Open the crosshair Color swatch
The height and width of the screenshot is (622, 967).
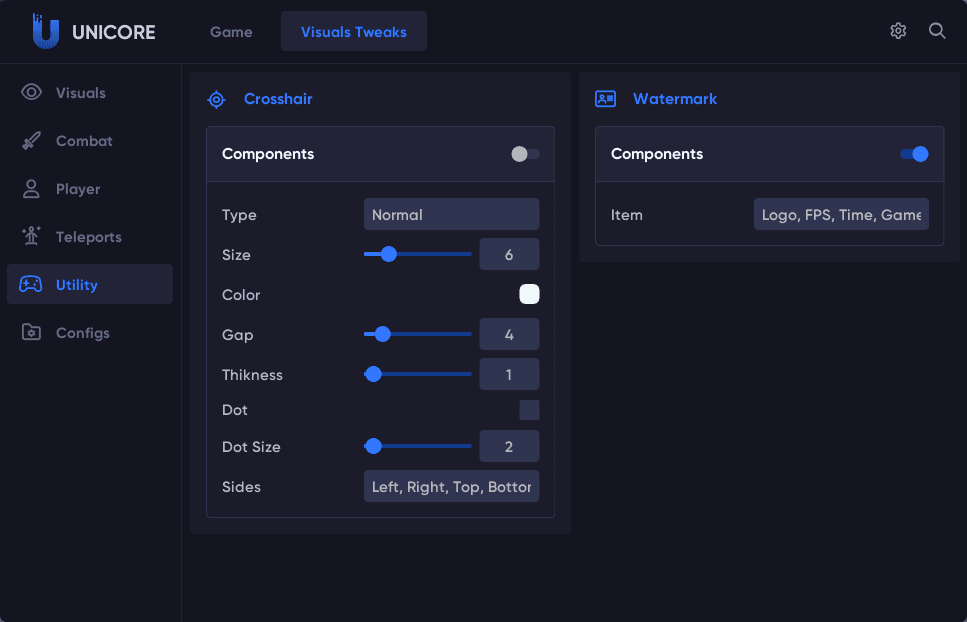point(529,294)
